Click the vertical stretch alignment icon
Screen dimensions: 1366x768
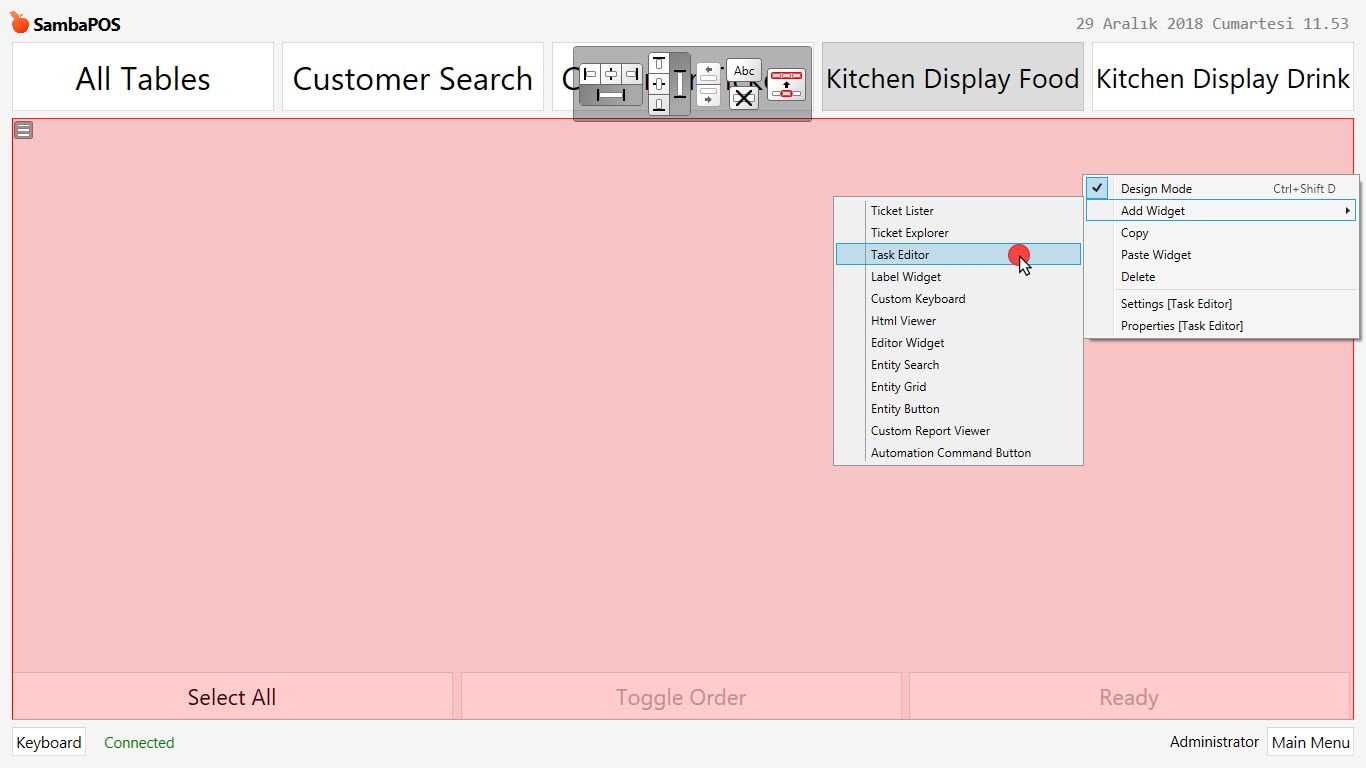680,84
